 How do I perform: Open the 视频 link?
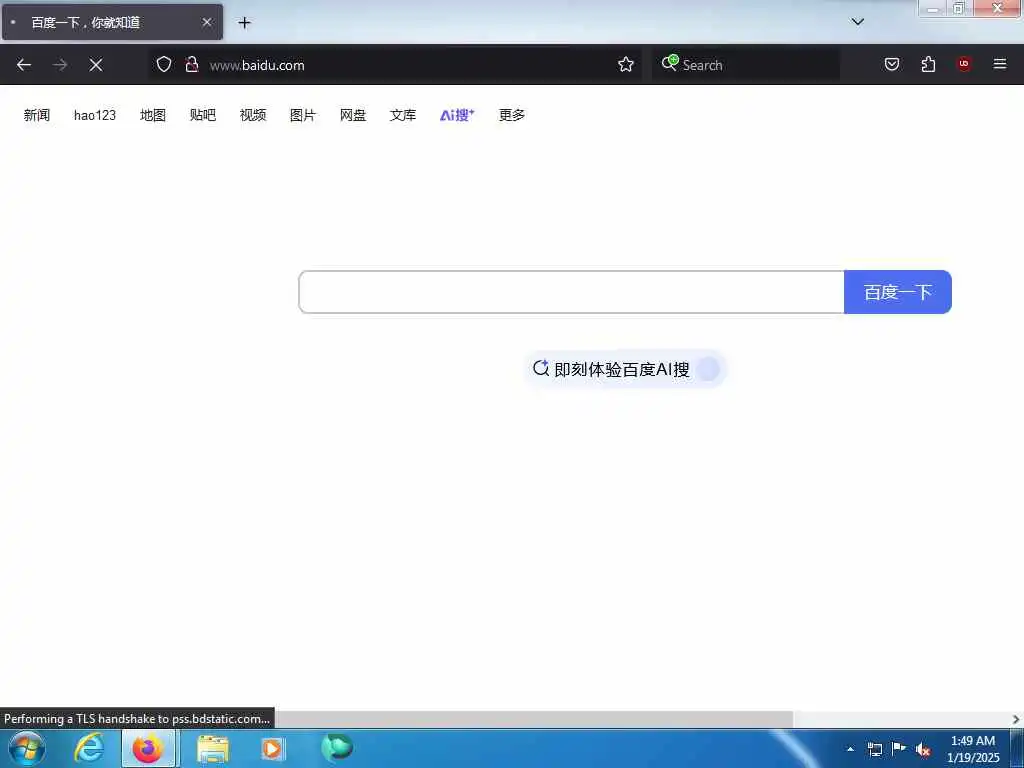[x=253, y=116]
